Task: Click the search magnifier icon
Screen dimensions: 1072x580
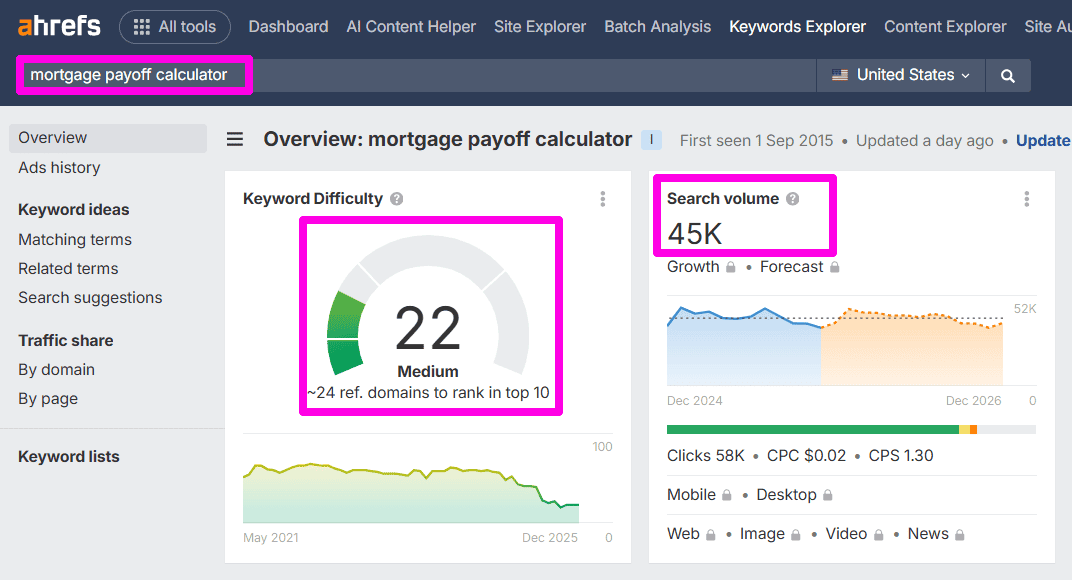Action: tap(1007, 74)
